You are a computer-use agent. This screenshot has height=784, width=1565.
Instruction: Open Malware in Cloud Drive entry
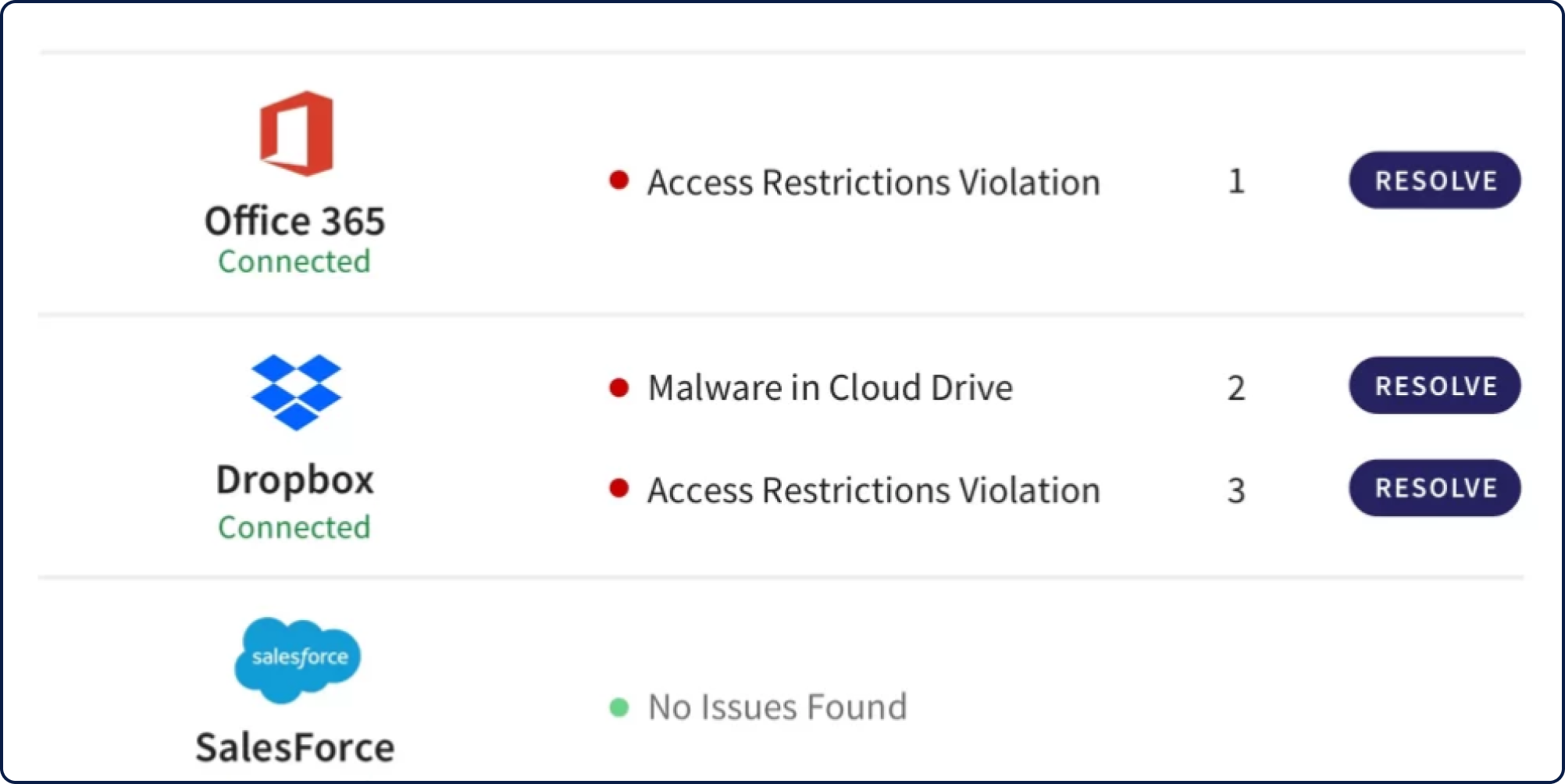click(830, 388)
